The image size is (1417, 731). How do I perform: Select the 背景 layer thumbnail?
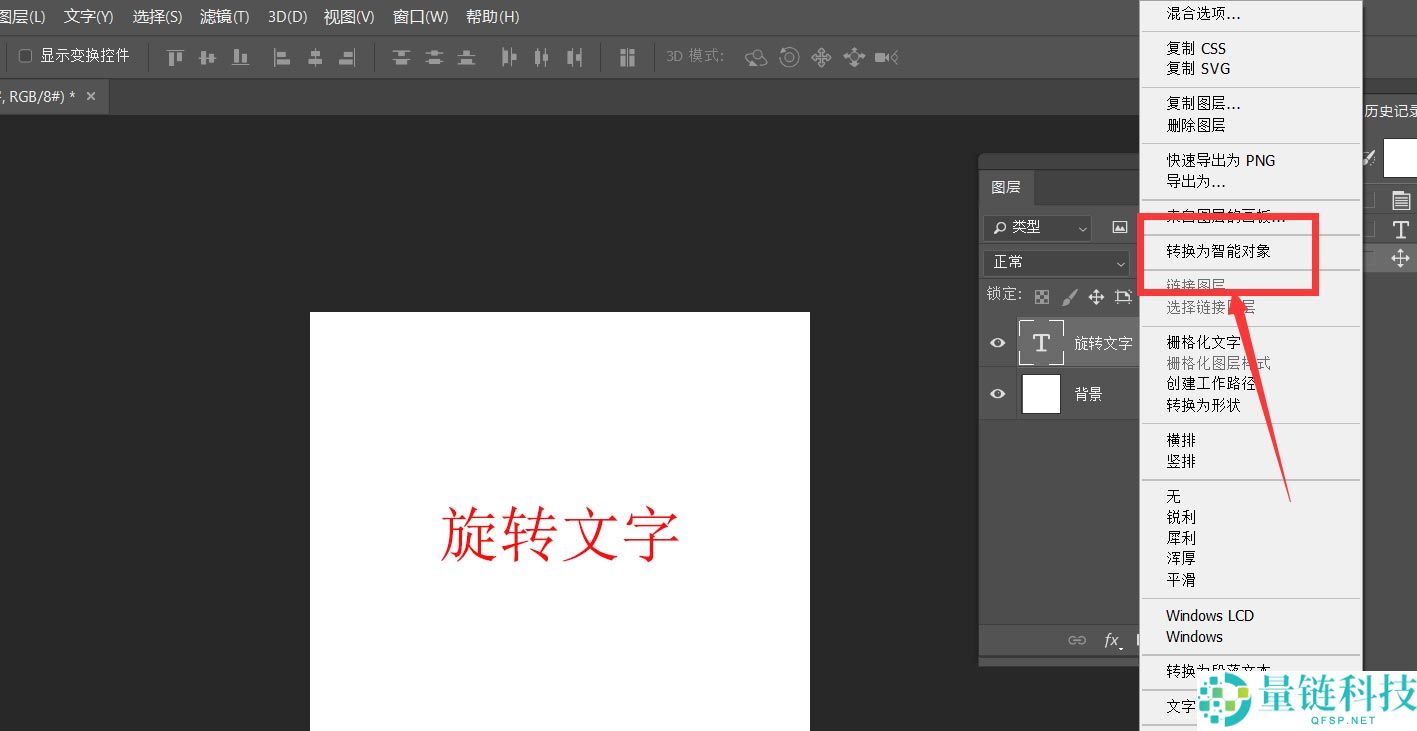coord(1041,394)
